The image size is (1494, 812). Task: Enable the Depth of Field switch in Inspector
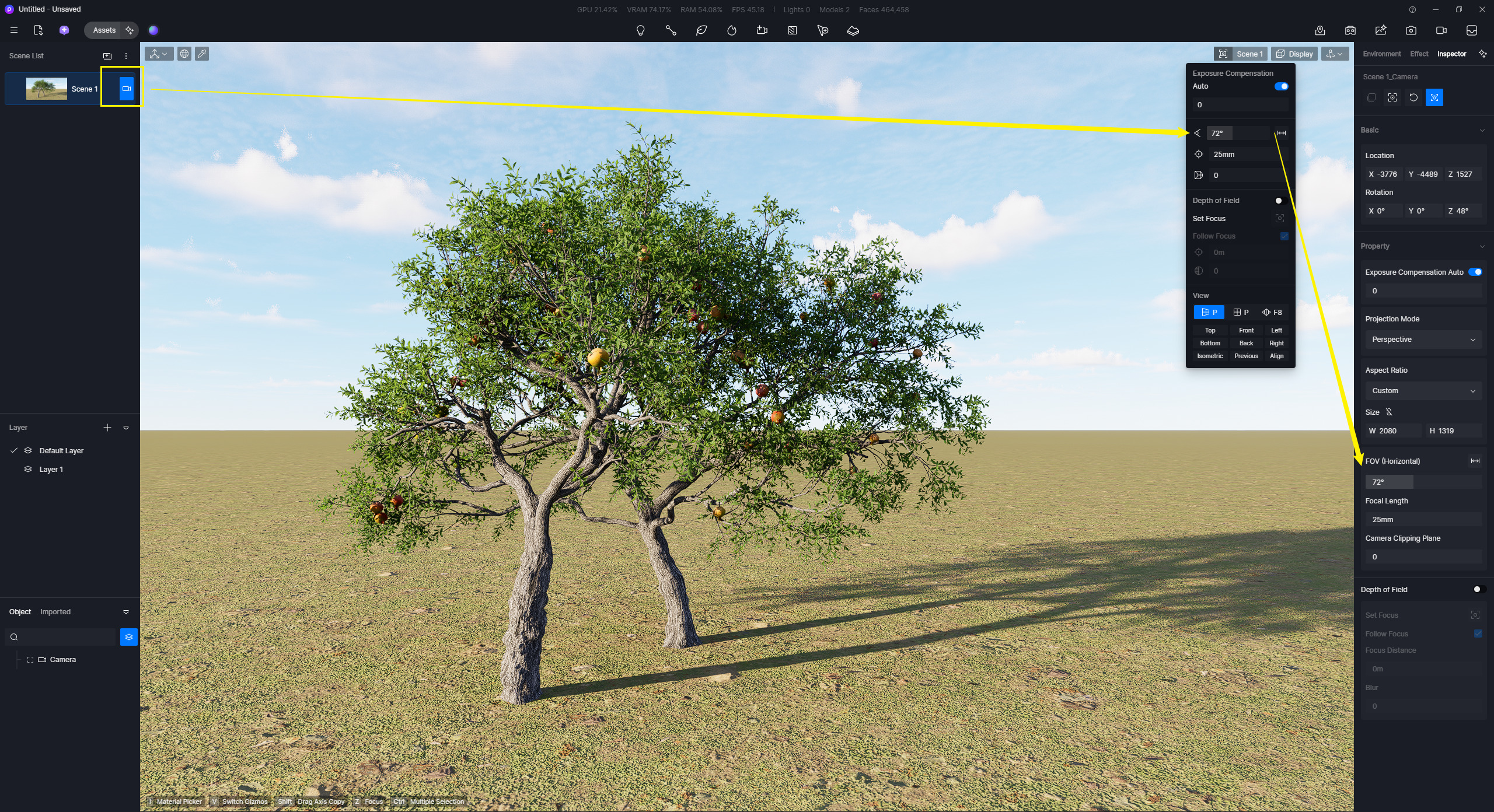1478,589
